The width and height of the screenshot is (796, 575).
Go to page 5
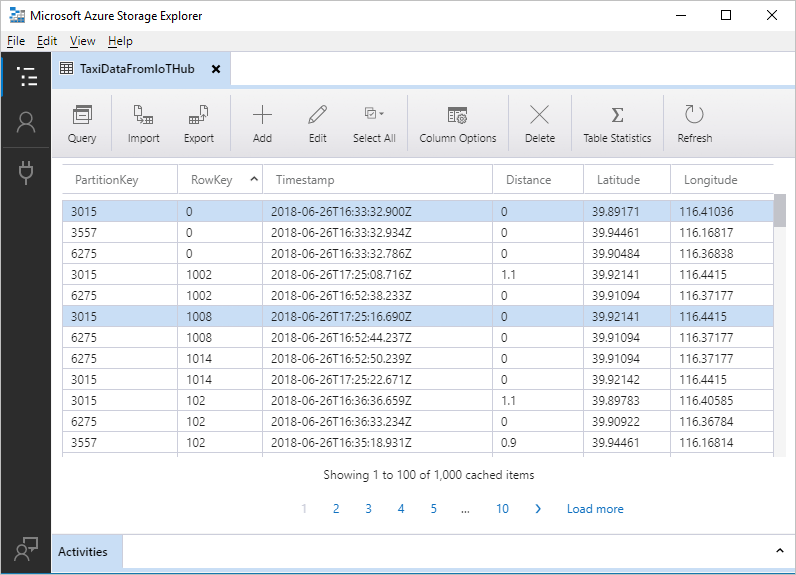coord(434,509)
